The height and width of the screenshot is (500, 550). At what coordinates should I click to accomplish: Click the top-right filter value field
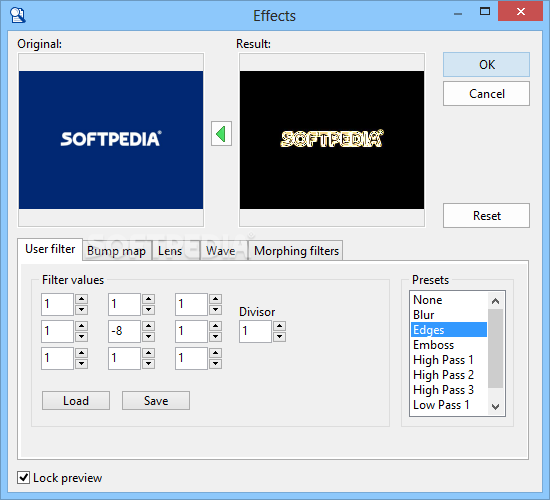click(x=192, y=304)
